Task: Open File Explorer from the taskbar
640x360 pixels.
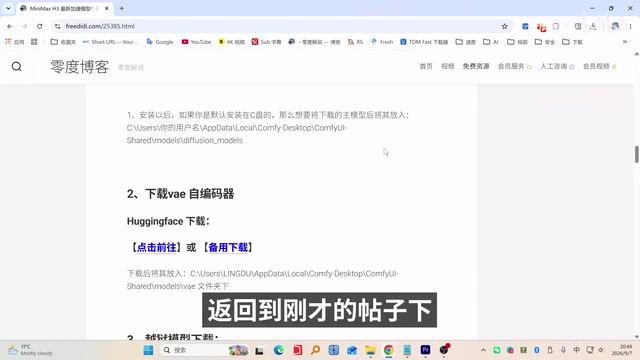Action: [370, 350]
